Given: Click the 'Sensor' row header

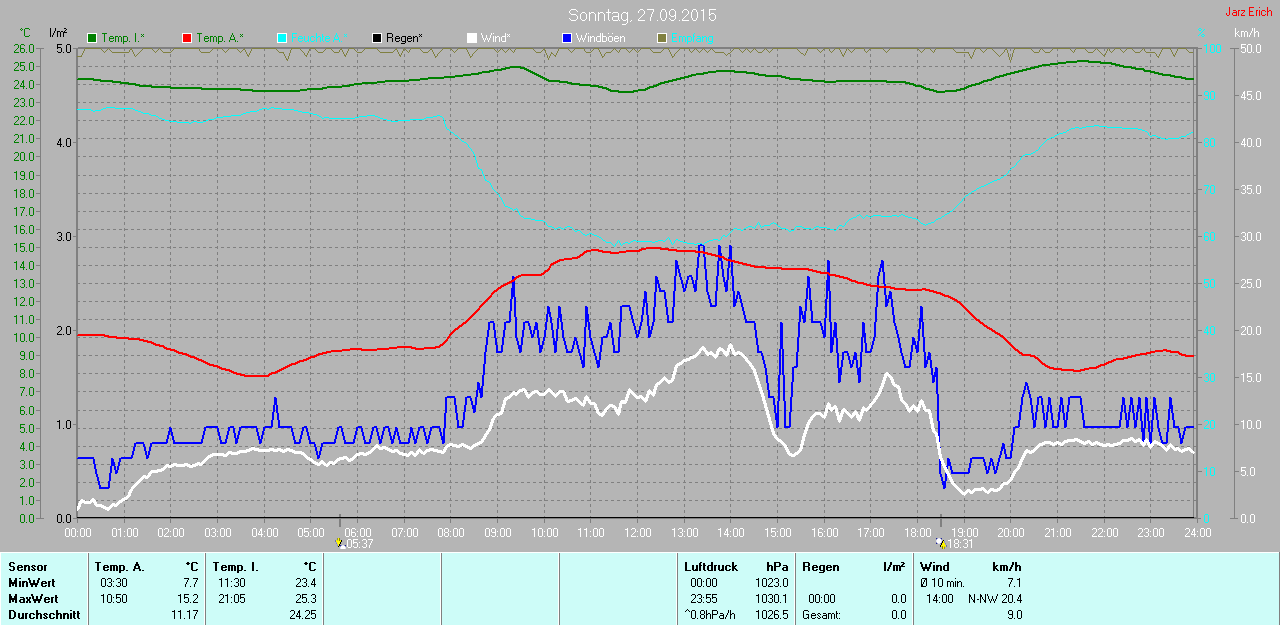Looking at the screenshot, I should tap(27, 567).
